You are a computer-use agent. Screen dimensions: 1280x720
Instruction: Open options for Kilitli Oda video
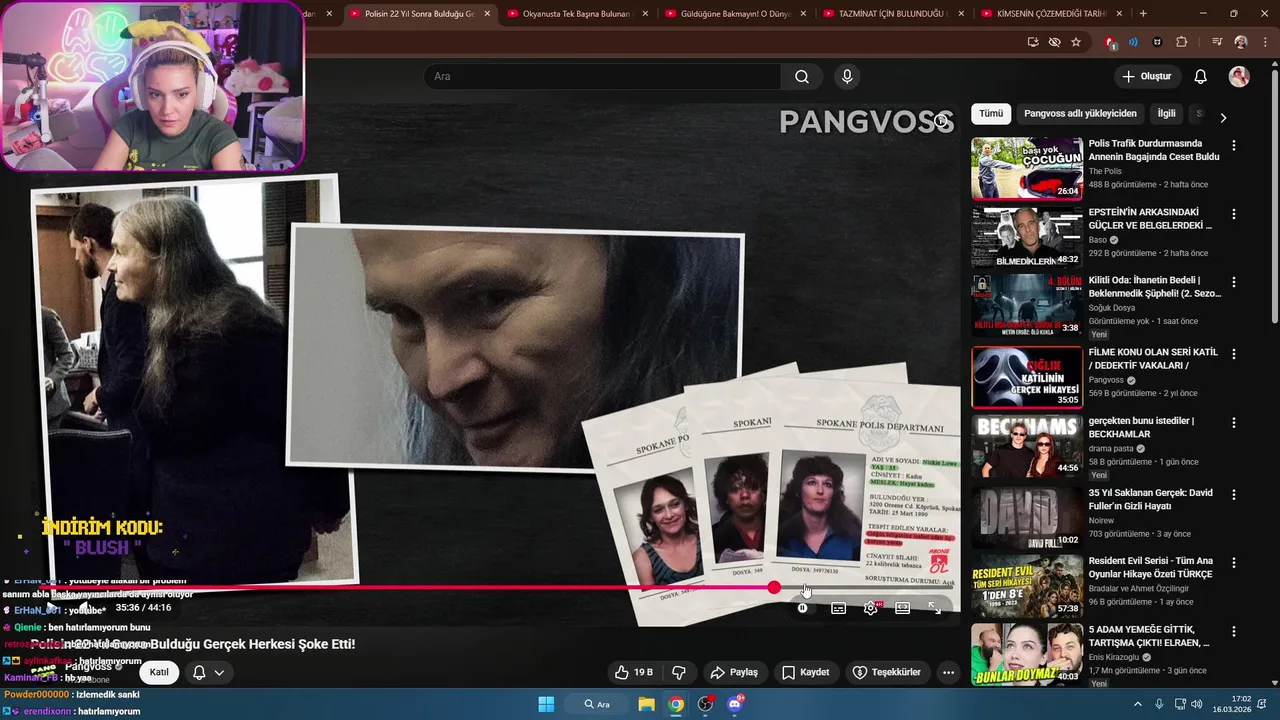tap(1234, 283)
